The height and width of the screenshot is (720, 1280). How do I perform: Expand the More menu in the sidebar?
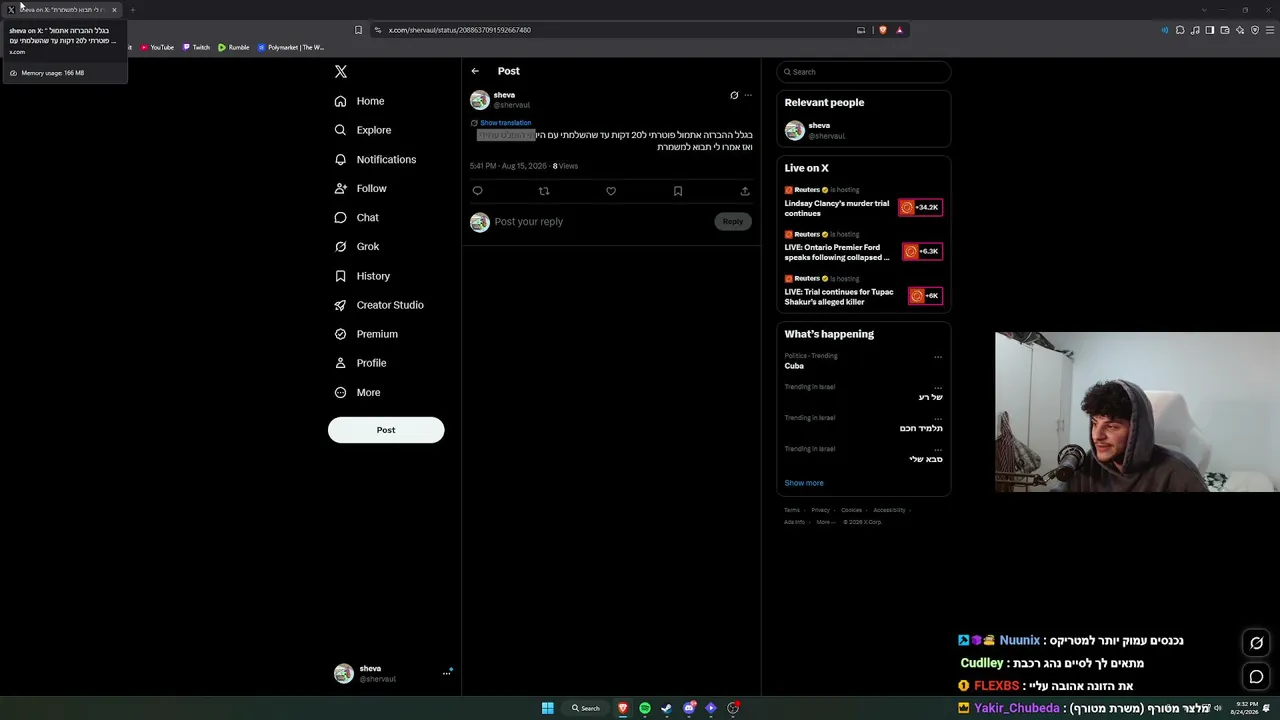[357, 393]
